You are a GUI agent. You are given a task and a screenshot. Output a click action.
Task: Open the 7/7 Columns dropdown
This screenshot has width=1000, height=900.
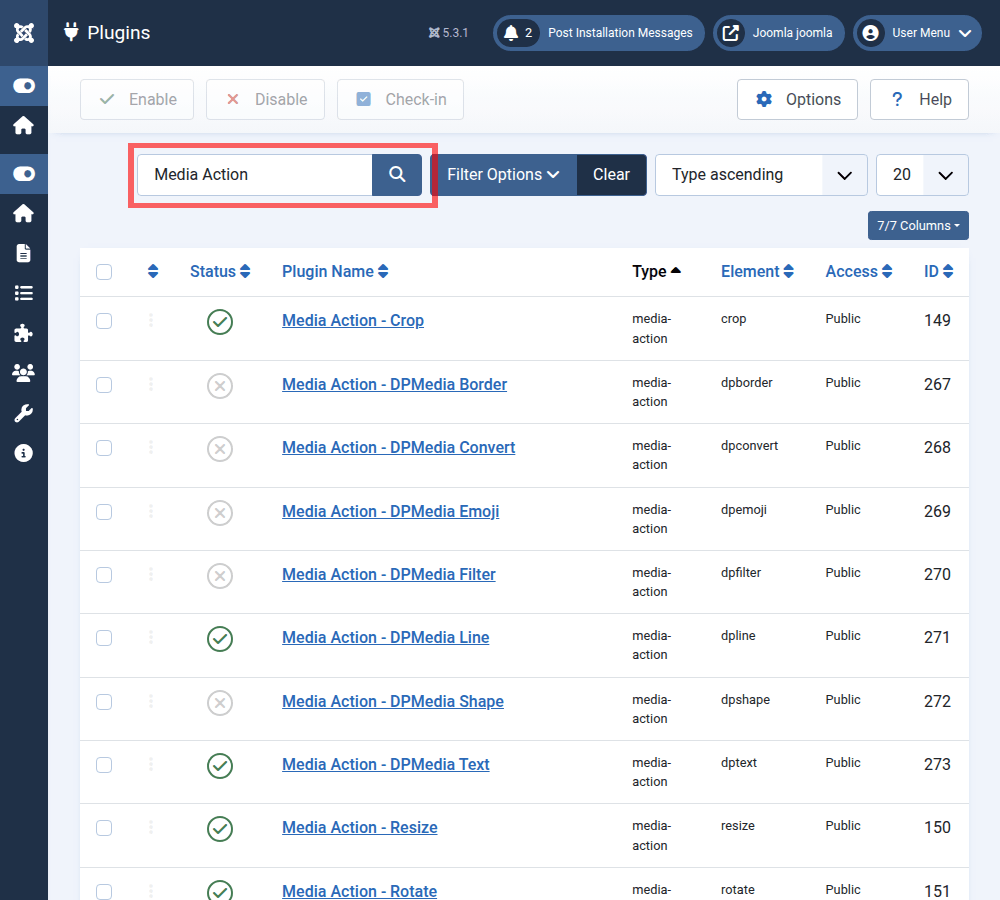[917, 226]
